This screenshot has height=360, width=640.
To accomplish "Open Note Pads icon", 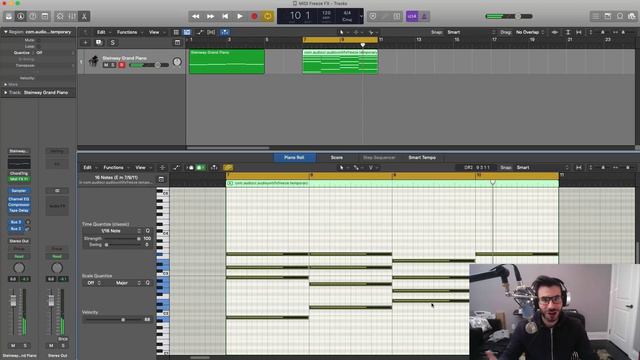I will [608, 16].
